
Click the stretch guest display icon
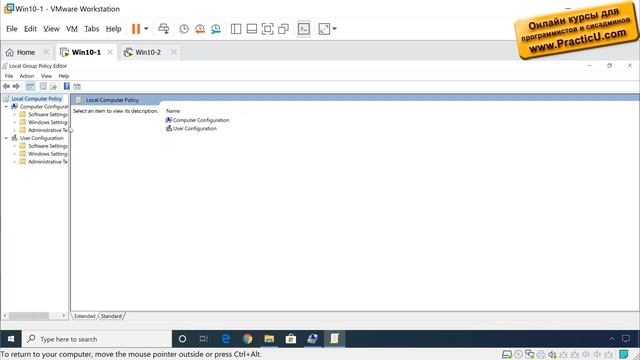click(324, 29)
